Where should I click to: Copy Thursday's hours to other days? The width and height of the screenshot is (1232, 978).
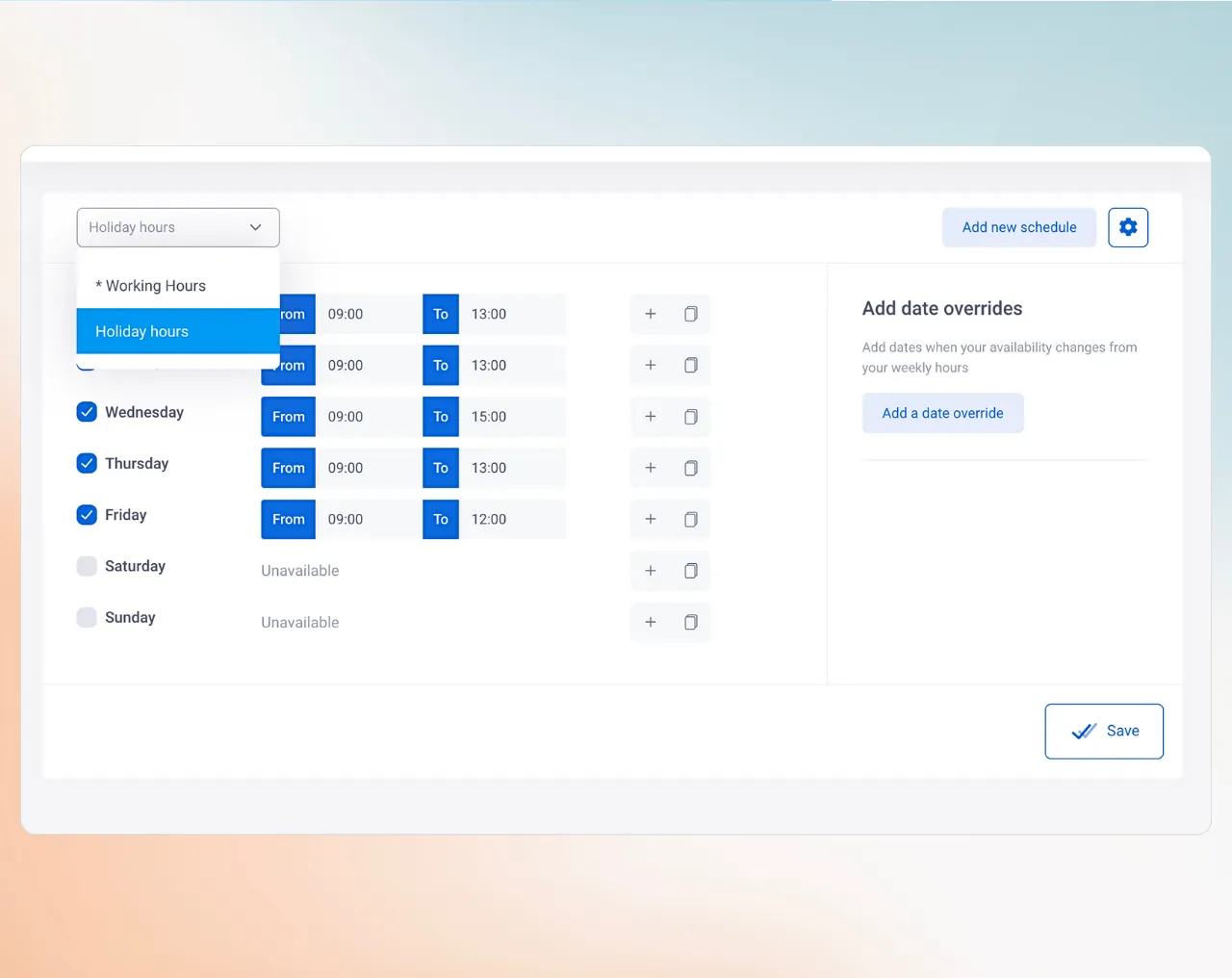[691, 468]
